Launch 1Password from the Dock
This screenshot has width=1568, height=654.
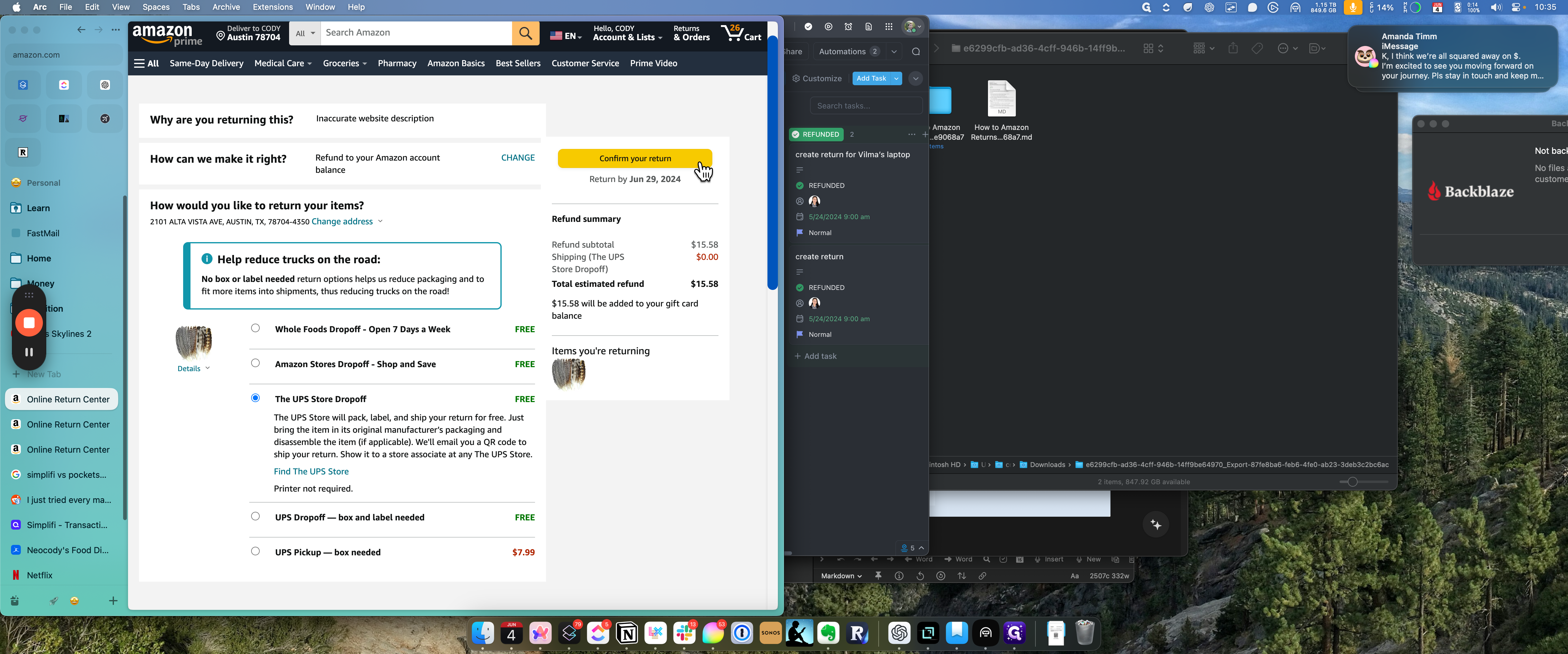[x=742, y=633]
